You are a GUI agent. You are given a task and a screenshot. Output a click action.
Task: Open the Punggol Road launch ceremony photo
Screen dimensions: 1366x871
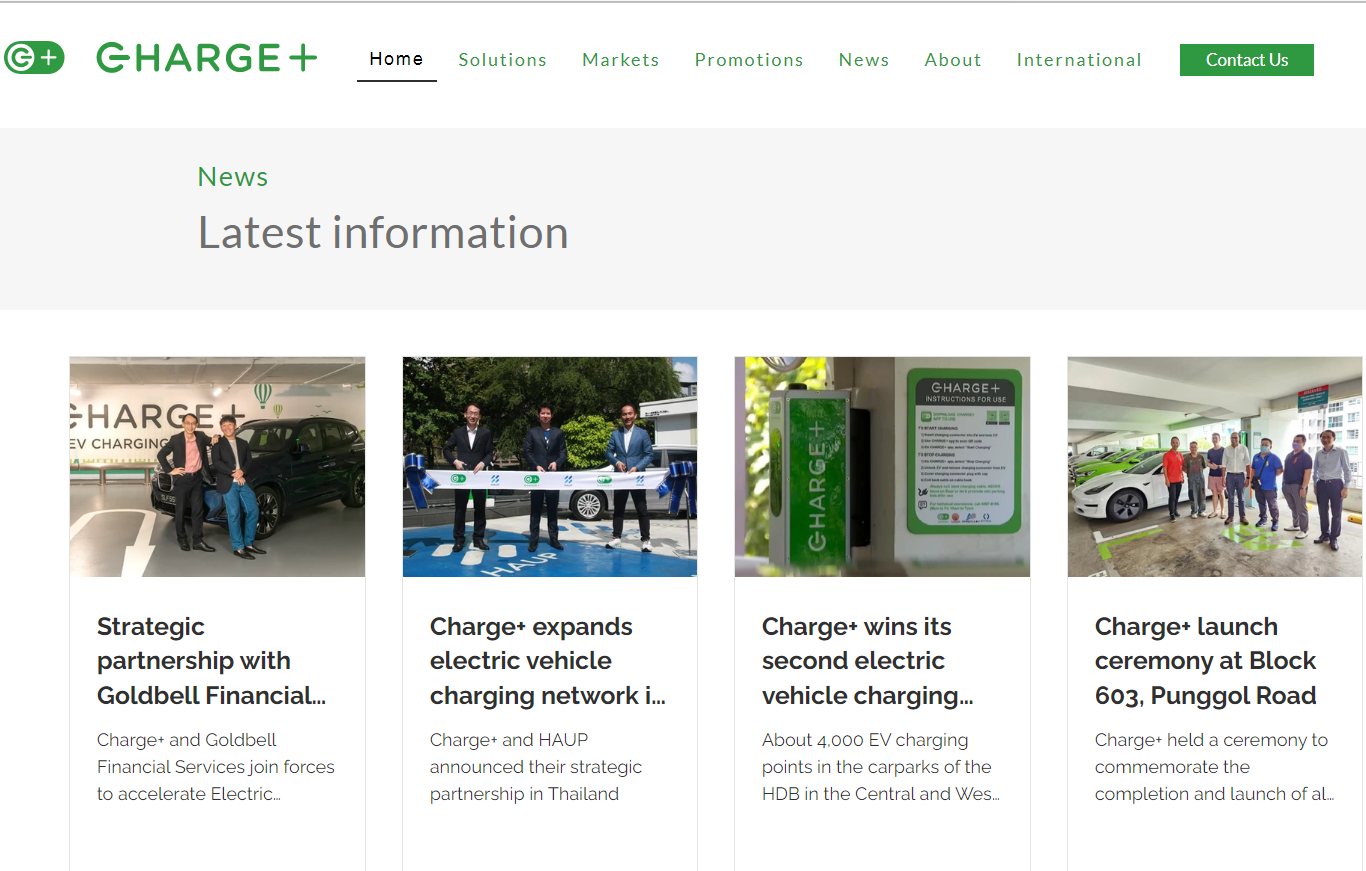(x=1214, y=467)
